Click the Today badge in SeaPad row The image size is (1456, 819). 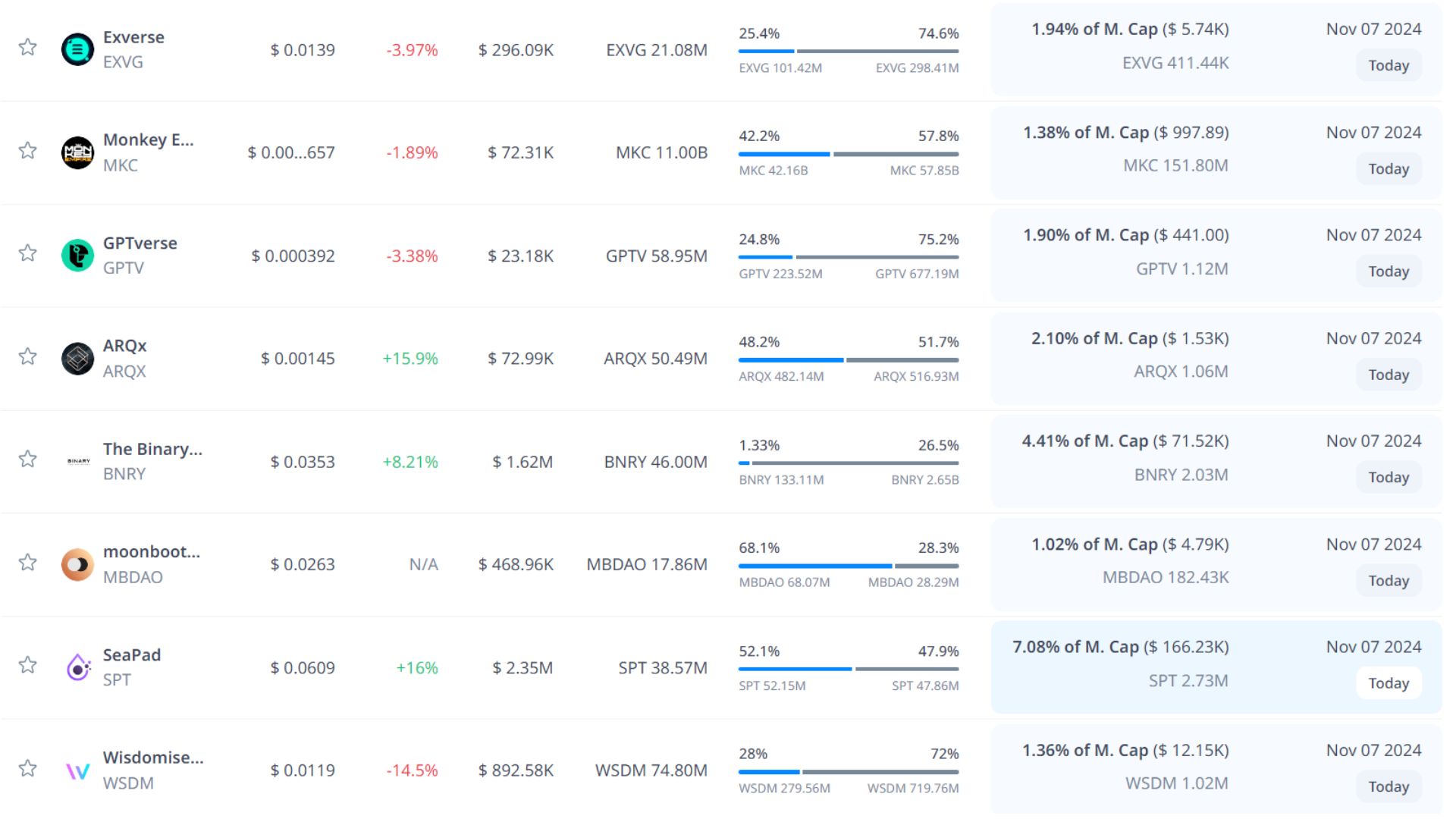click(x=1388, y=683)
